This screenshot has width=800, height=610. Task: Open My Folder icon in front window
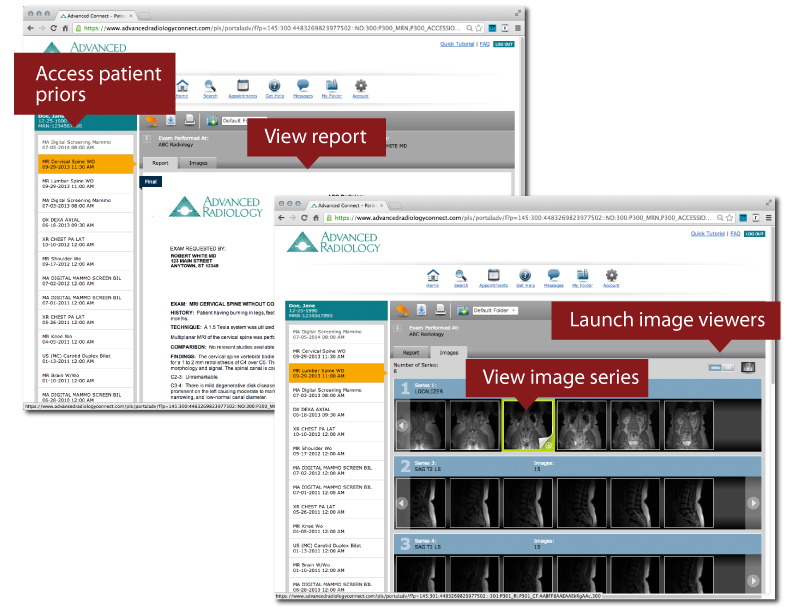point(583,276)
